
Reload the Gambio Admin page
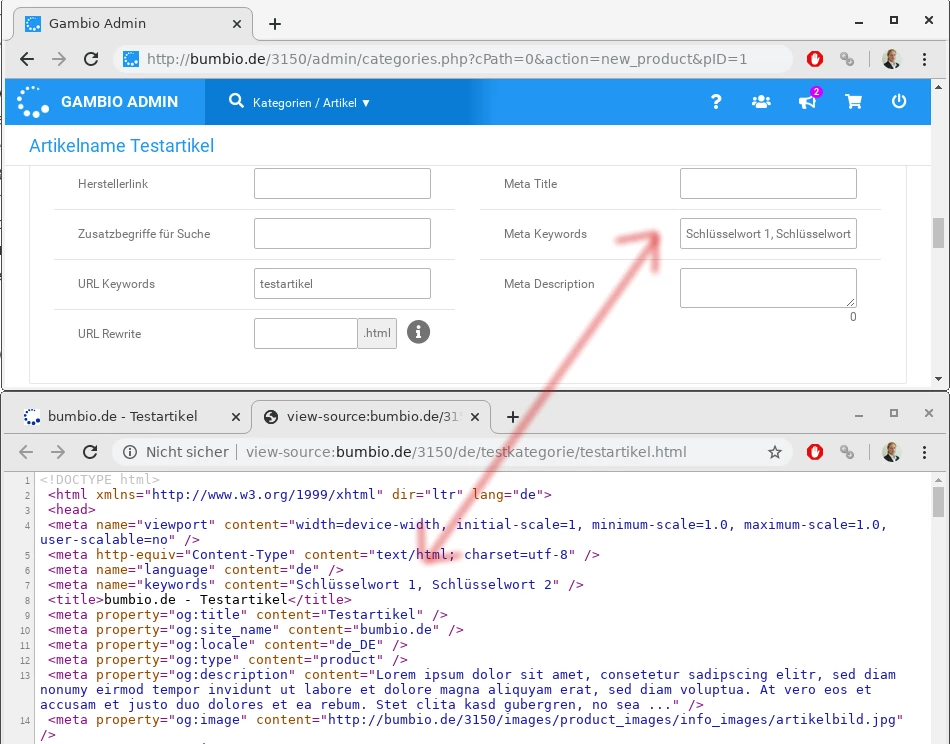pyautogui.click(x=91, y=59)
